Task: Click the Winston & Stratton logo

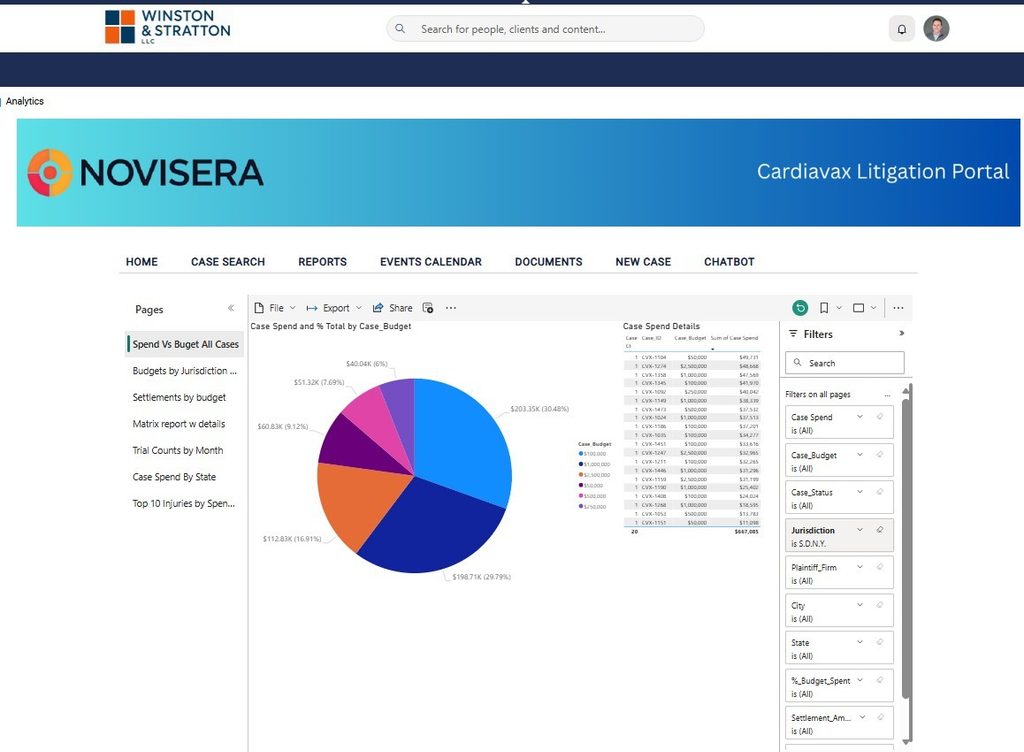Action: pos(168,27)
